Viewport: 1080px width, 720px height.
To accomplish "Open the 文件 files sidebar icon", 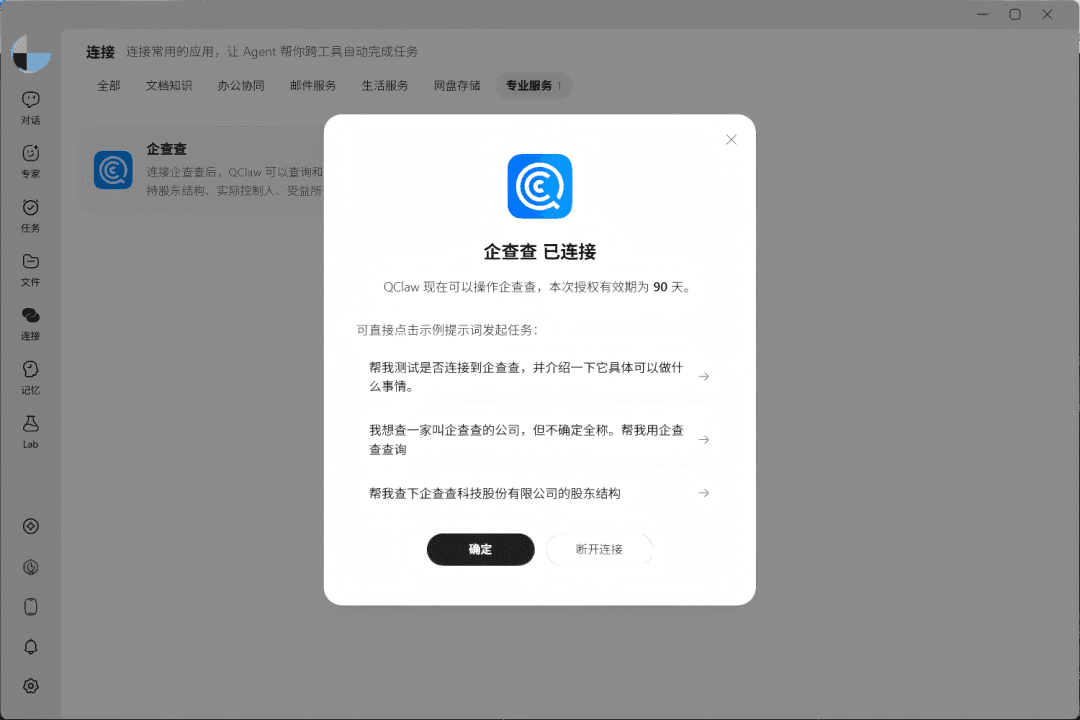I will (x=30, y=269).
